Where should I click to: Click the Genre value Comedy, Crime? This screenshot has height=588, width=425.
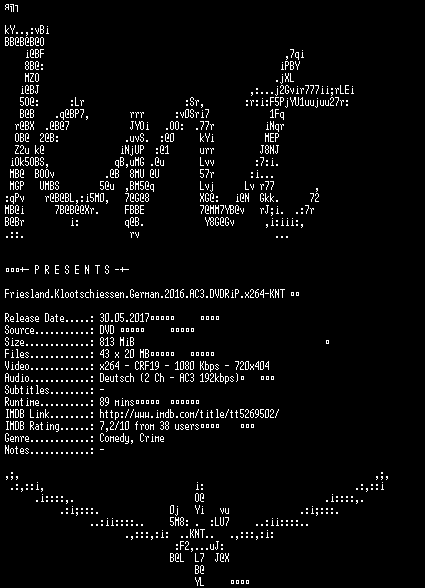[x=132, y=438]
